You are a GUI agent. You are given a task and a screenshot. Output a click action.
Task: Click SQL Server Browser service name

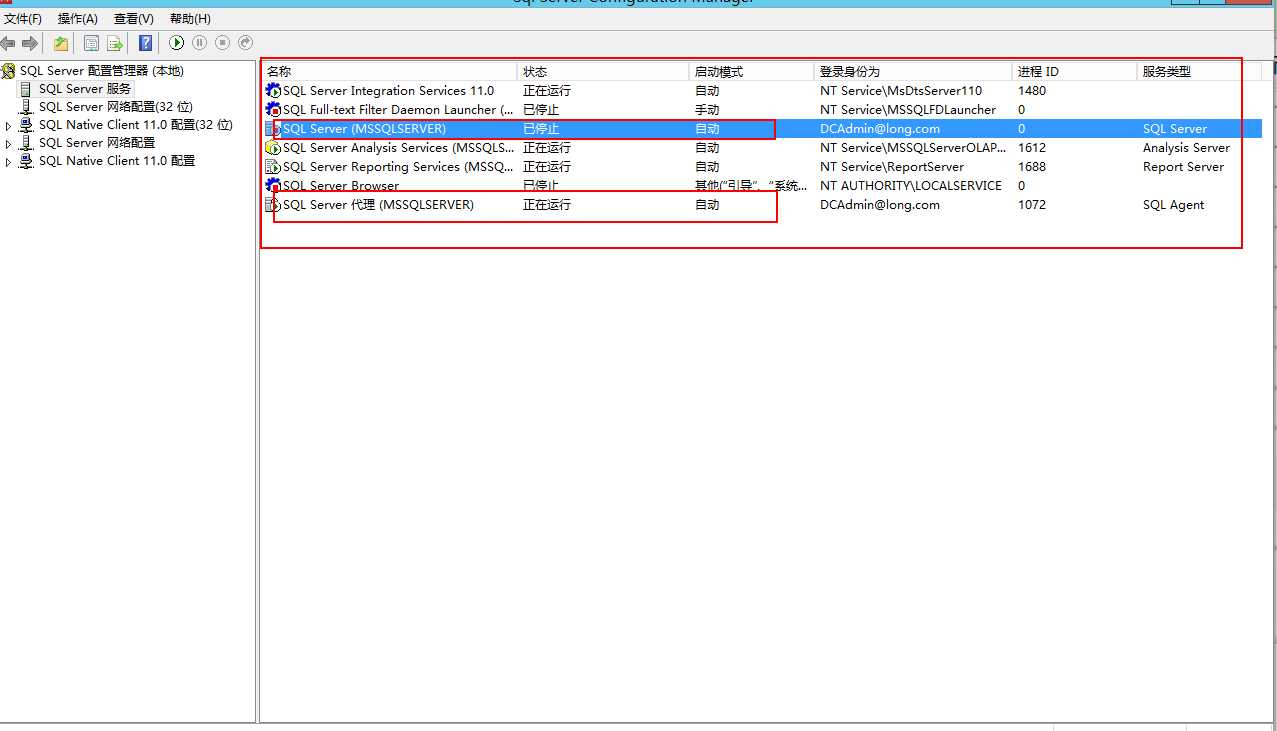coord(341,186)
